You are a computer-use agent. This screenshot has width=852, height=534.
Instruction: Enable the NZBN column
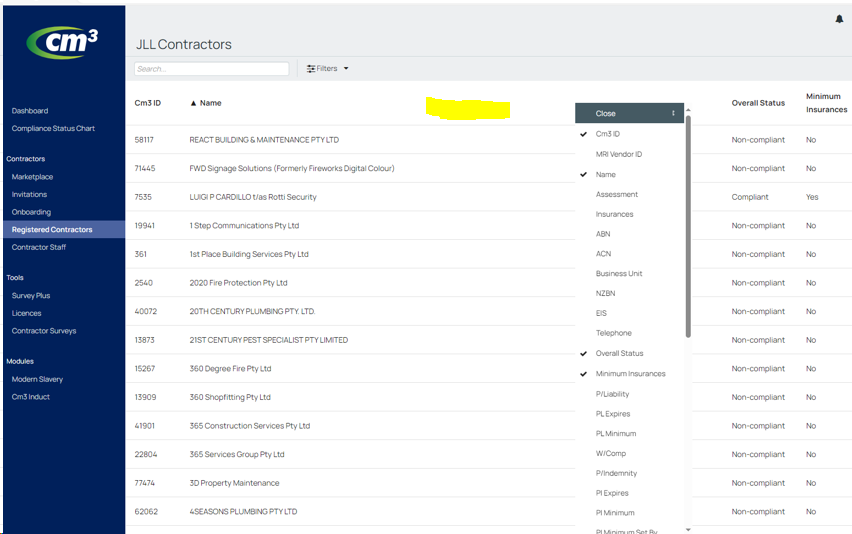pos(605,293)
